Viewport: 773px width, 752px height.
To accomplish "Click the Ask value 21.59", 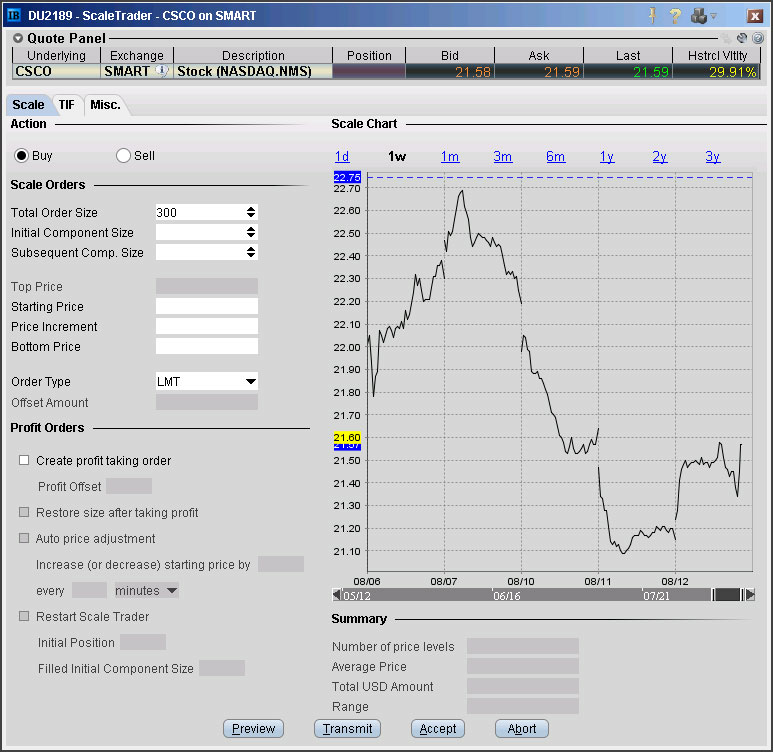I will 539,72.
